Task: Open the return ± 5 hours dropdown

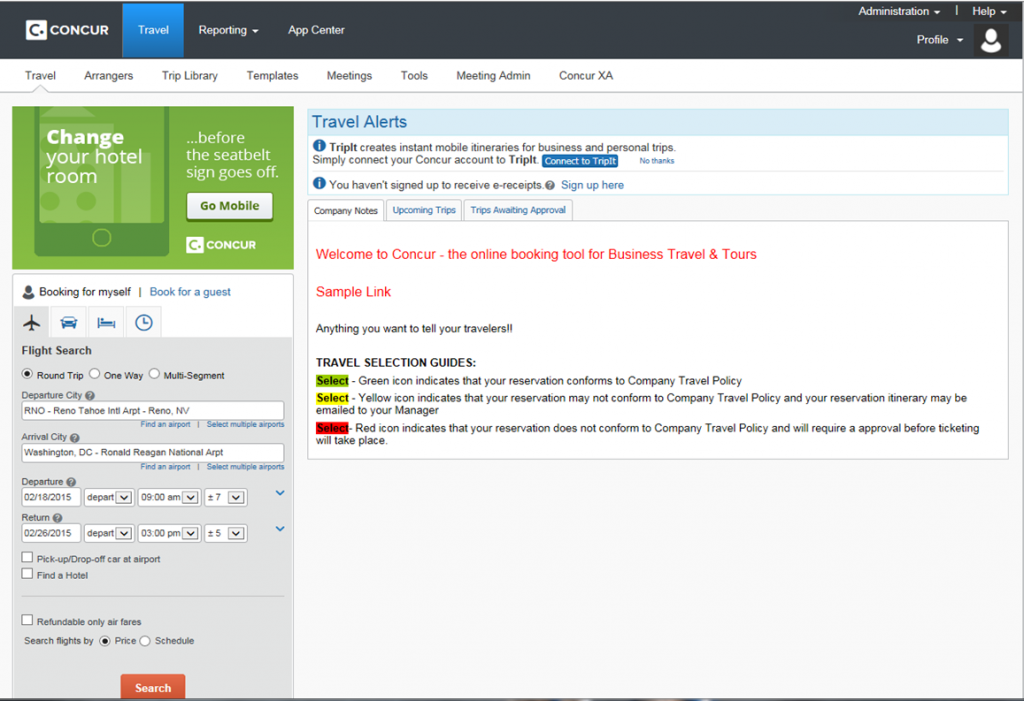Action: (x=225, y=533)
